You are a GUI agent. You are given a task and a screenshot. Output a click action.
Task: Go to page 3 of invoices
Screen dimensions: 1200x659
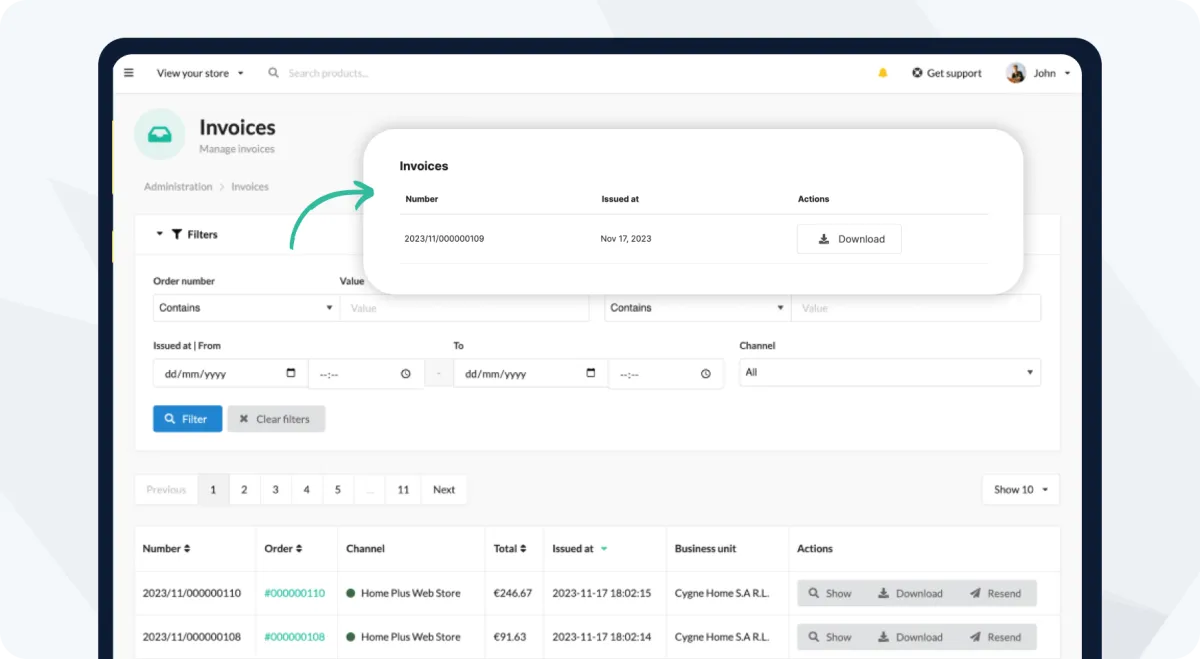[x=275, y=490]
